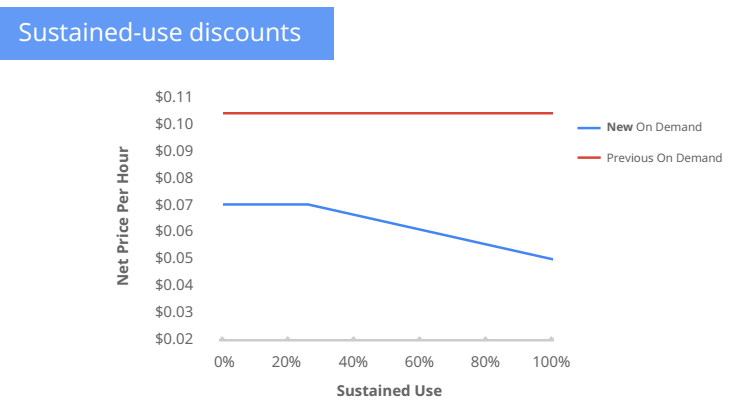Click the red Previous On Demand legend swatch
Screen dimensions: 731x407
click(588, 158)
